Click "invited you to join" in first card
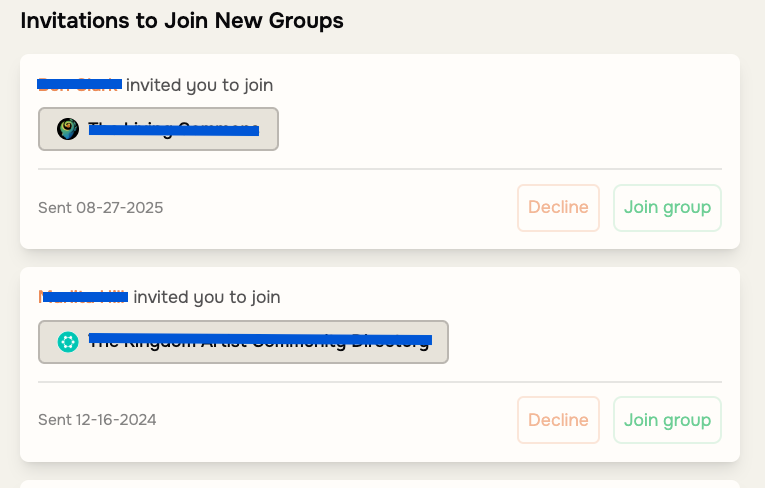Screen dimensions: 765x488 tap(199, 85)
